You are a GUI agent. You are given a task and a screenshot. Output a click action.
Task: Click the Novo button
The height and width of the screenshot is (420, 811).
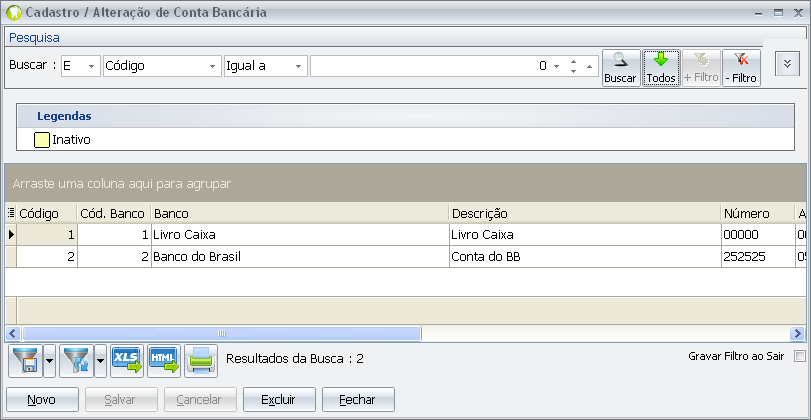(x=42, y=400)
